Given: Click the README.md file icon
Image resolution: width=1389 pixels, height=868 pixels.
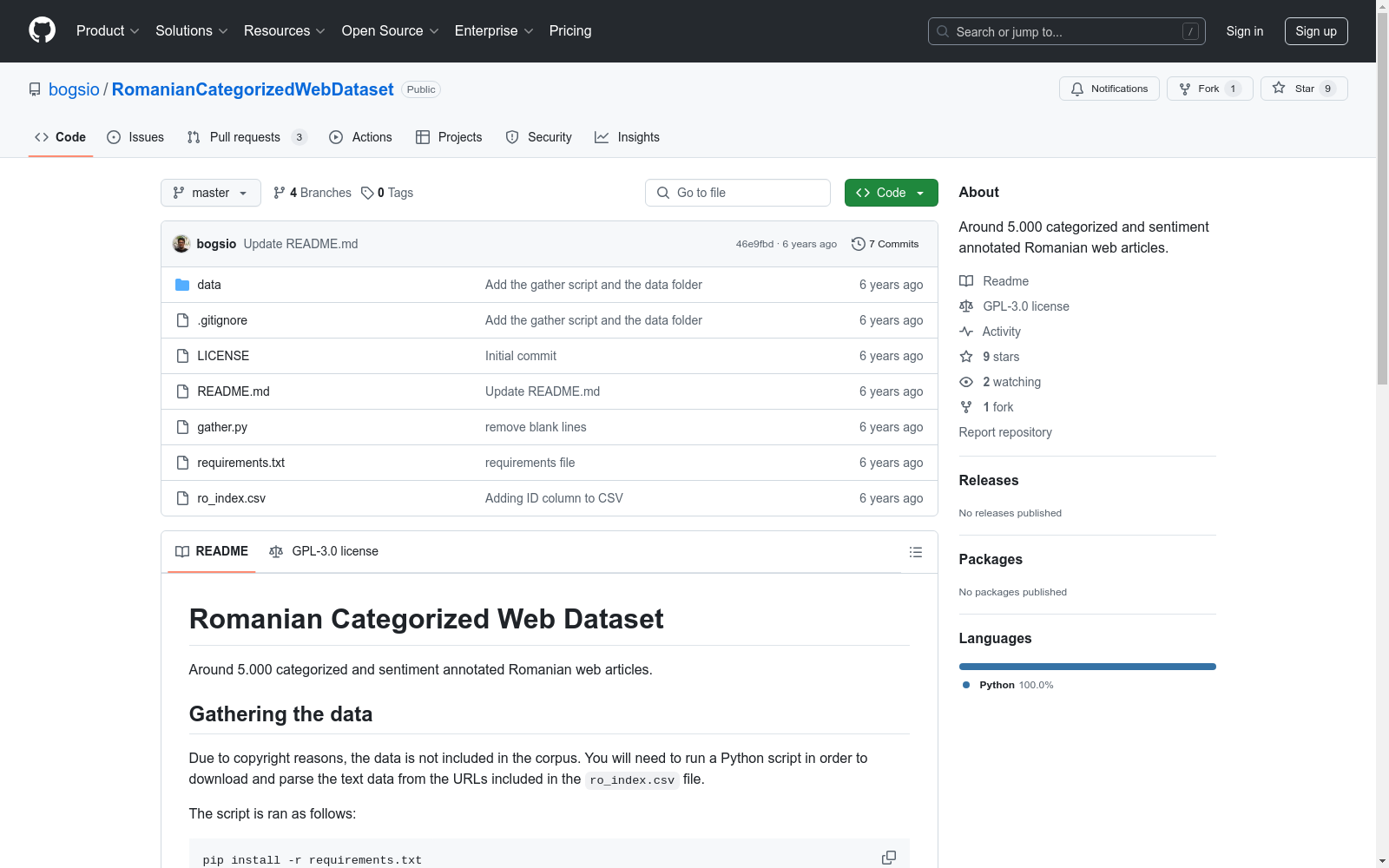Looking at the screenshot, I should coord(182,391).
